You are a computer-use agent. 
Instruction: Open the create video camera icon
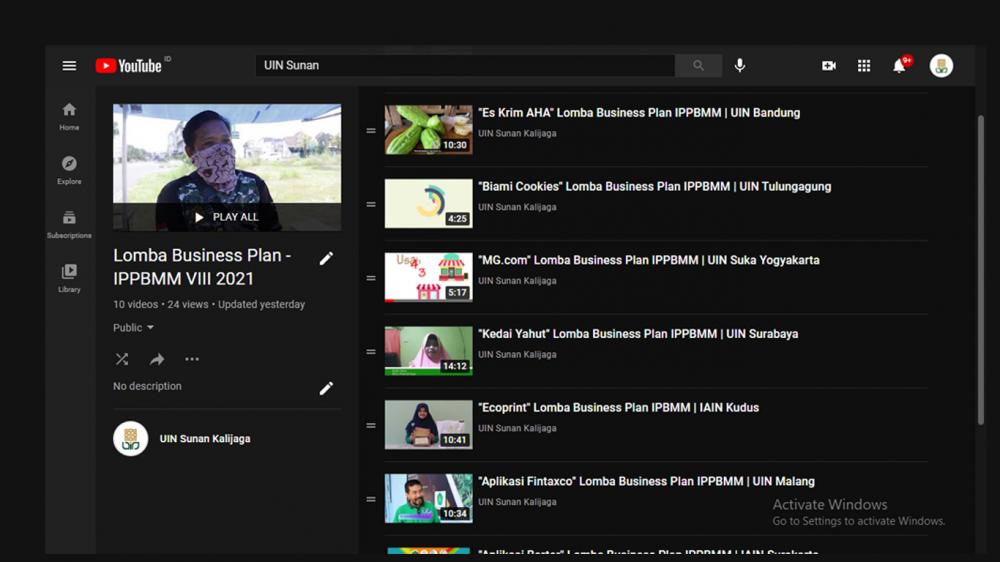pos(829,66)
